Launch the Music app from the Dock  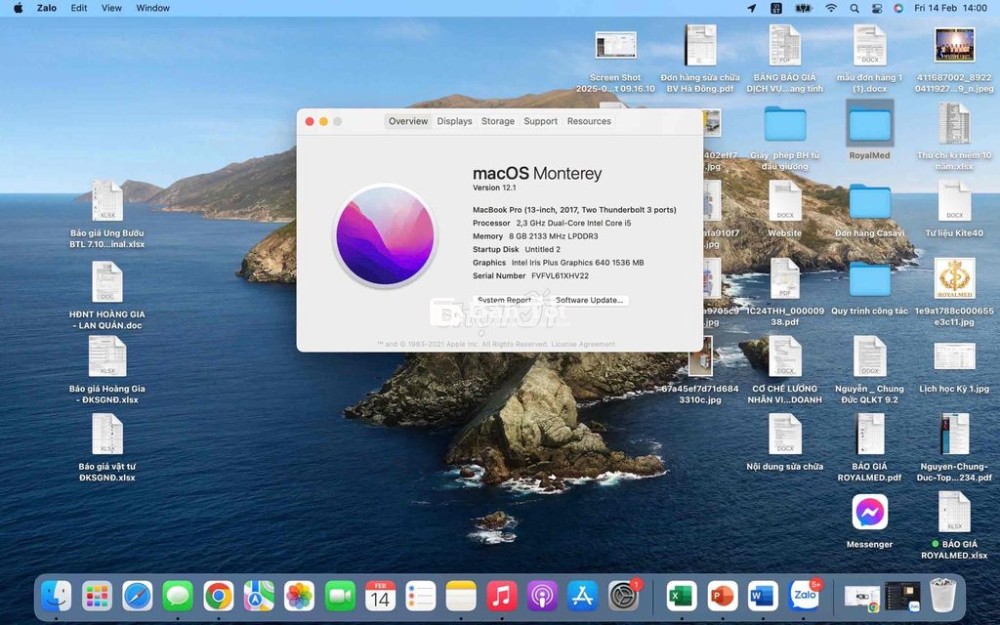click(502, 596)
